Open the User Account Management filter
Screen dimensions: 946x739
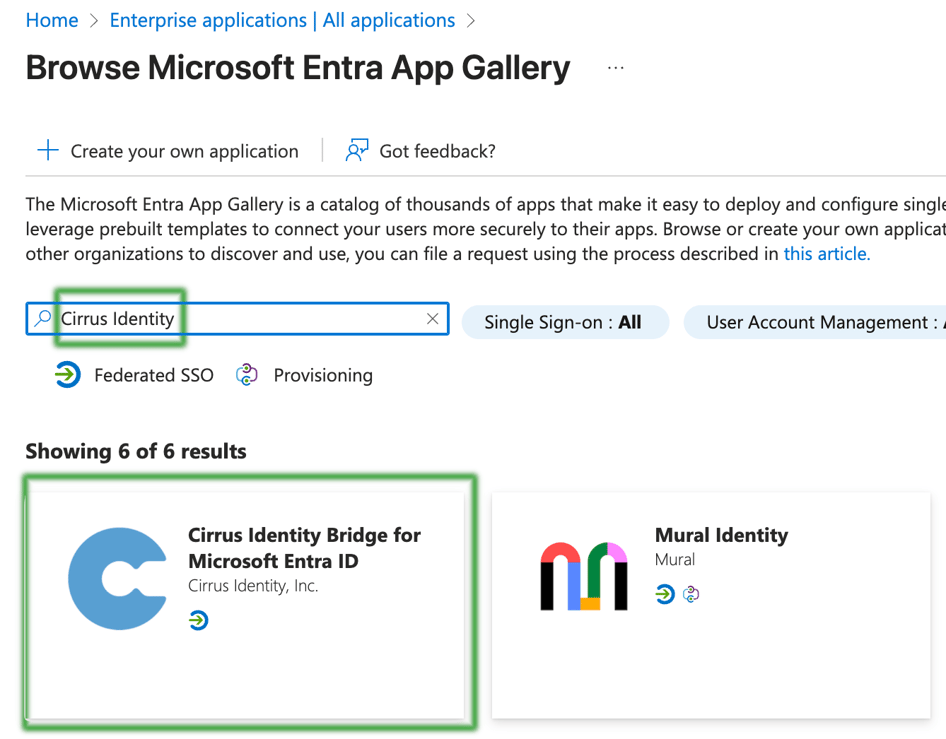coord(815,322)
